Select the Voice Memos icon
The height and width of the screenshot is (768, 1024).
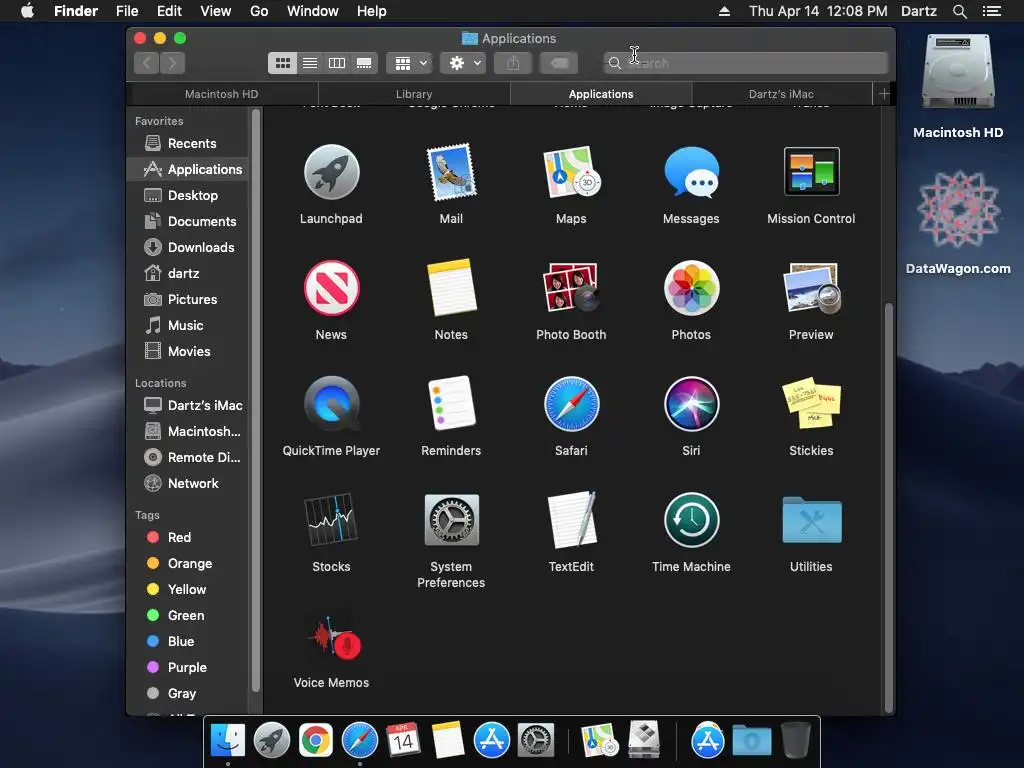(336, 637)
